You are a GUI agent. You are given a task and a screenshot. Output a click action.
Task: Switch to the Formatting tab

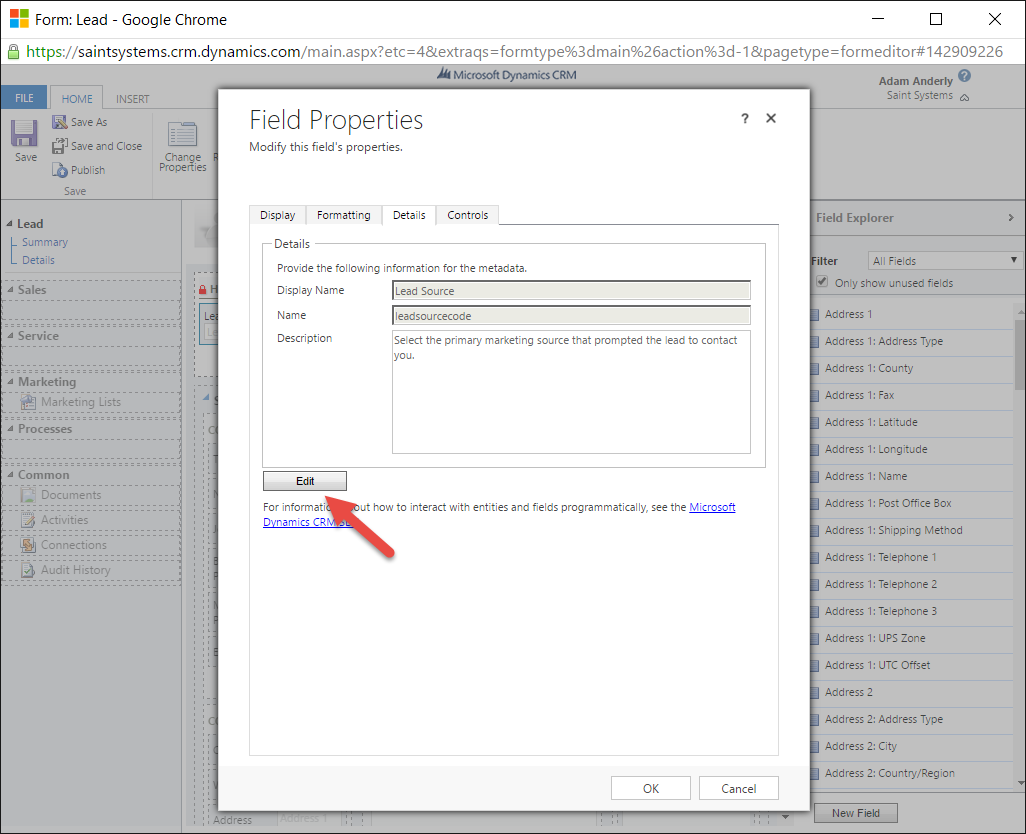tap(343, 215)
